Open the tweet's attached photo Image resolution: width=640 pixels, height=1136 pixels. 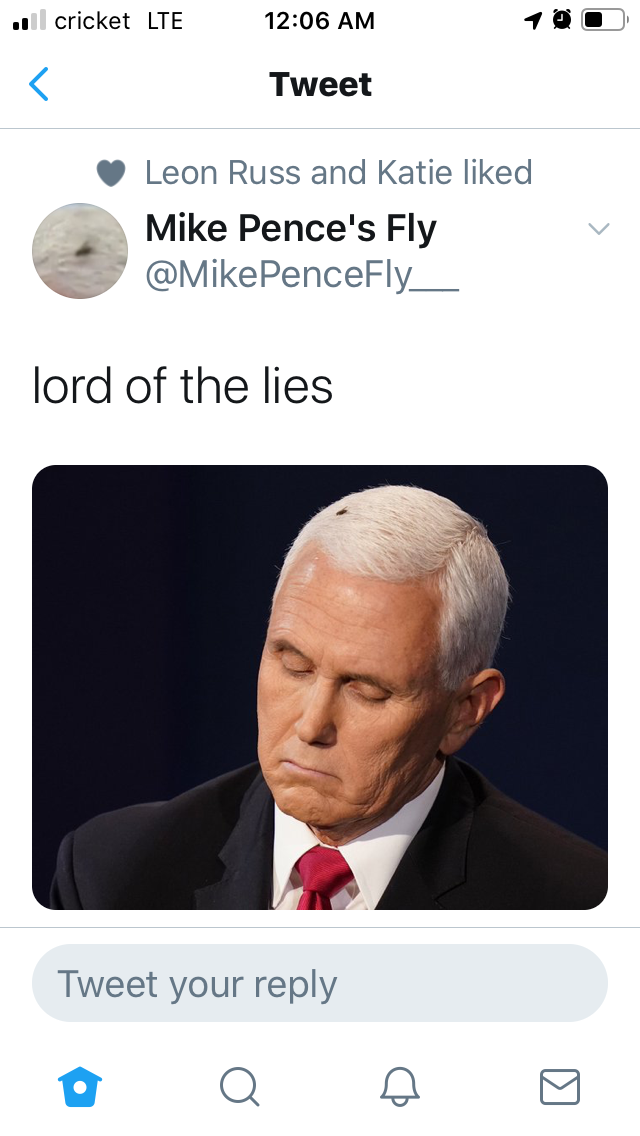(x=320, y=687)
